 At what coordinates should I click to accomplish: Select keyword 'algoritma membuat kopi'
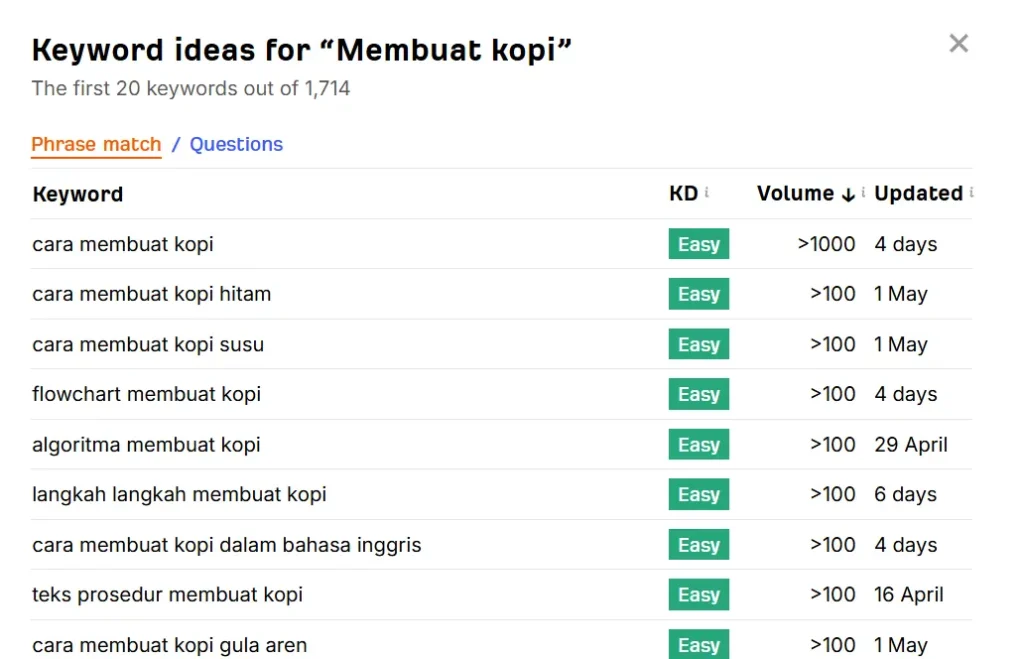[146, 445]
